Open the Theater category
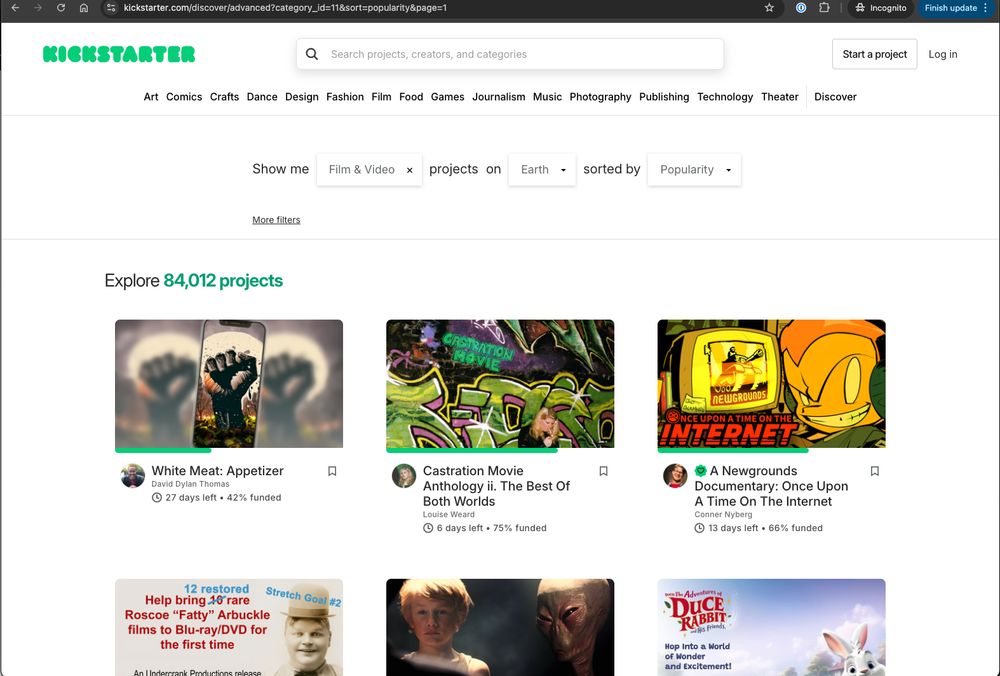This screenshot has height=676, width=1000. coord(780,97)
